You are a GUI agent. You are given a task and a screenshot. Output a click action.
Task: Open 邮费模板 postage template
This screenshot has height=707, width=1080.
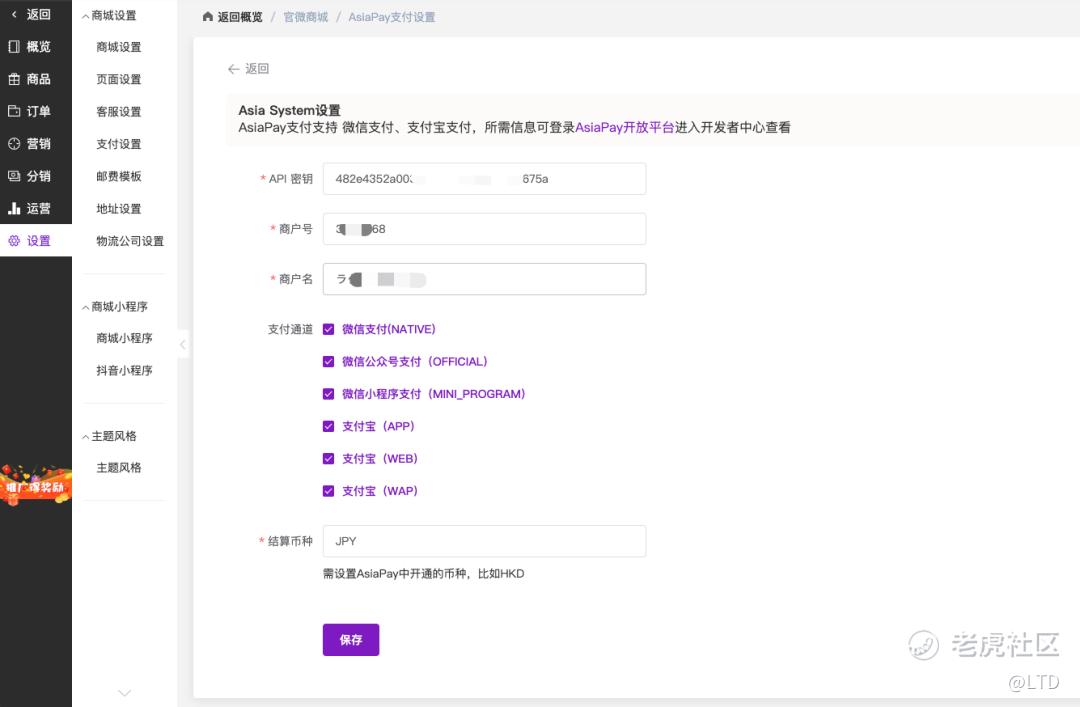tap(118, 176)
